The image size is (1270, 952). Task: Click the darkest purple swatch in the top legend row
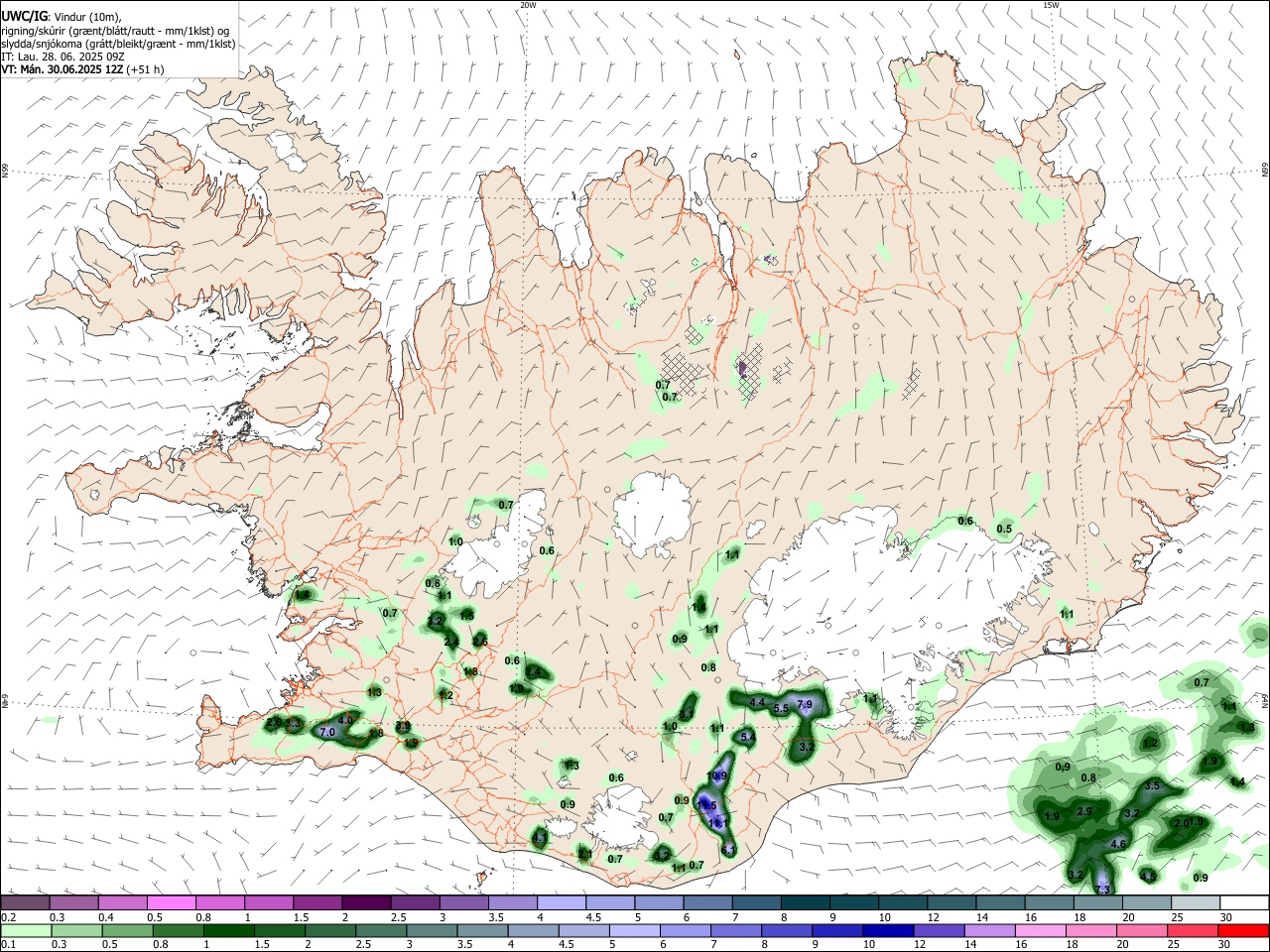click(x=365, y=902)
